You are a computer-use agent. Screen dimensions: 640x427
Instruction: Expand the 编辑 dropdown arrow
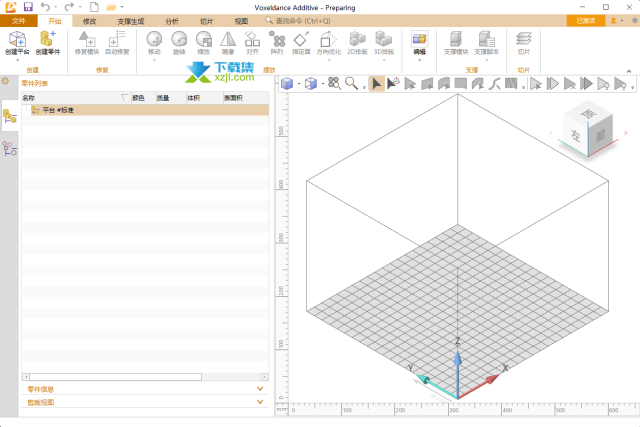pos(419,60)
